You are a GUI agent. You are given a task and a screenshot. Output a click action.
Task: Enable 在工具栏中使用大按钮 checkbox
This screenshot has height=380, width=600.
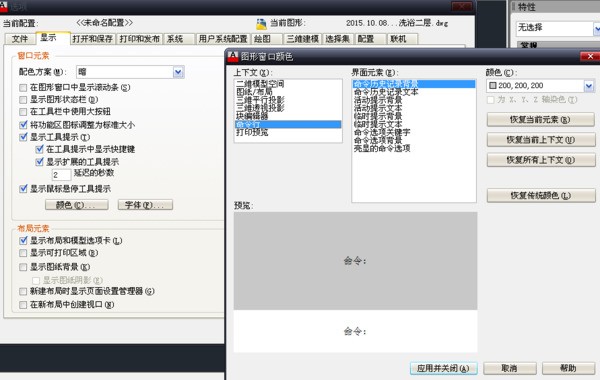23,112
